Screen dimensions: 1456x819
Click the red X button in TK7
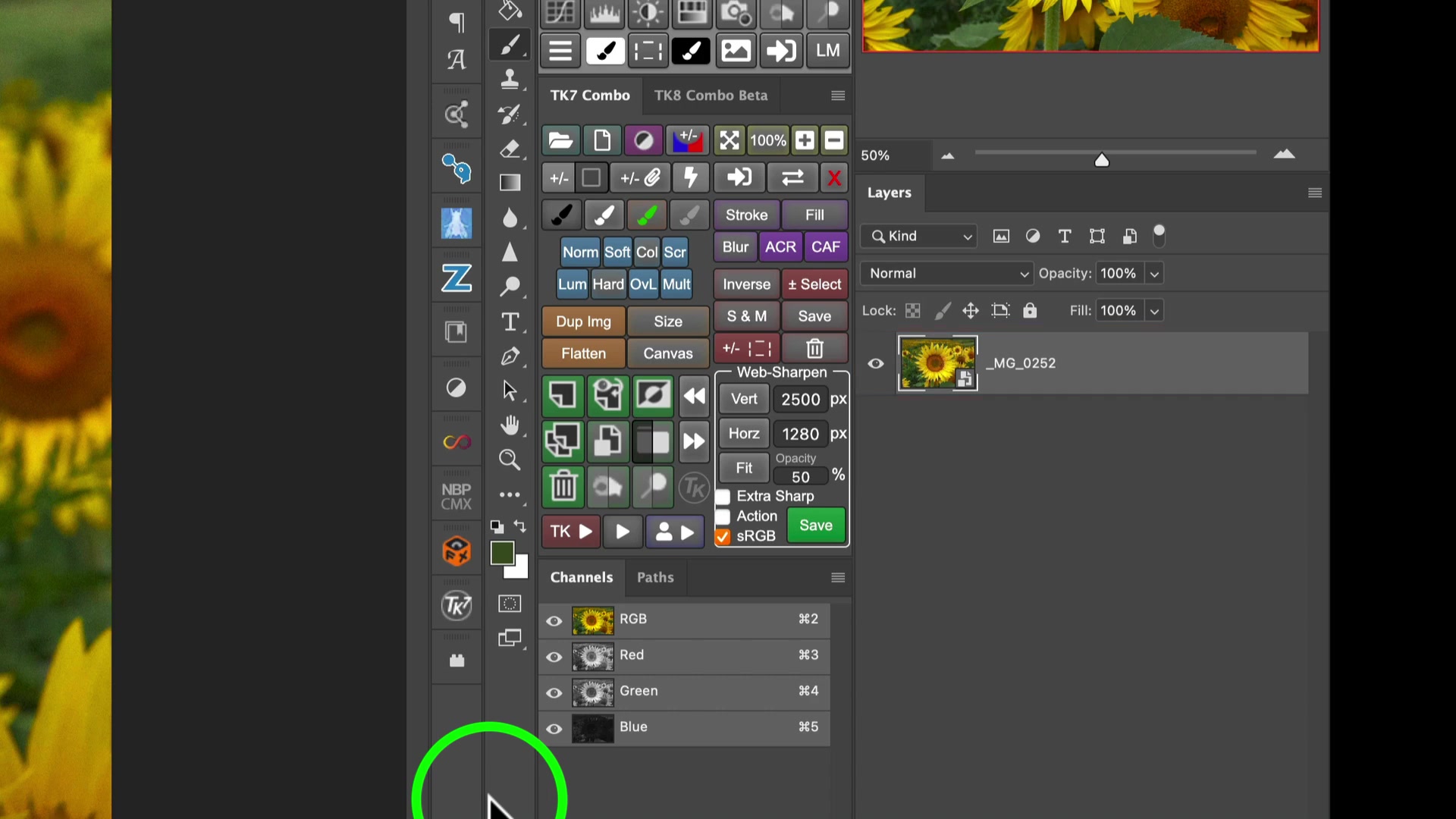click(834, 178)
